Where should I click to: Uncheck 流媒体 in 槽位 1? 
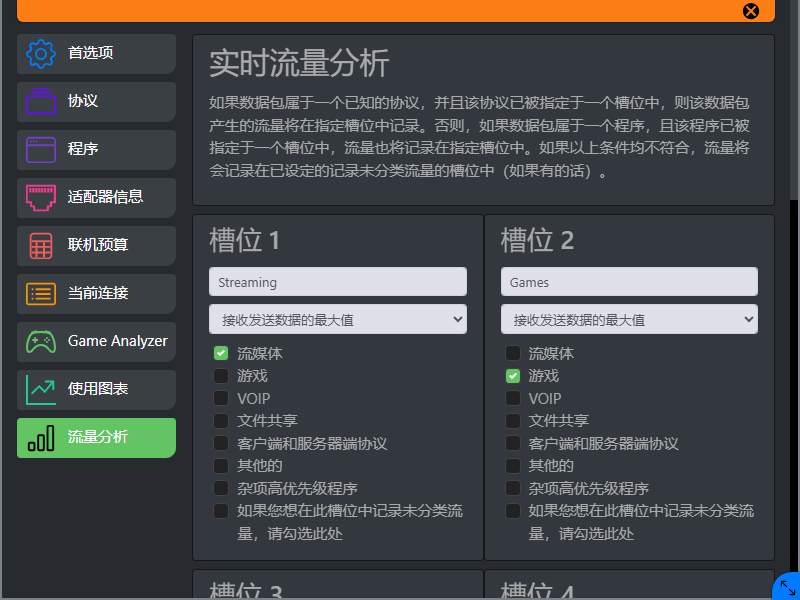click(221, 353)
